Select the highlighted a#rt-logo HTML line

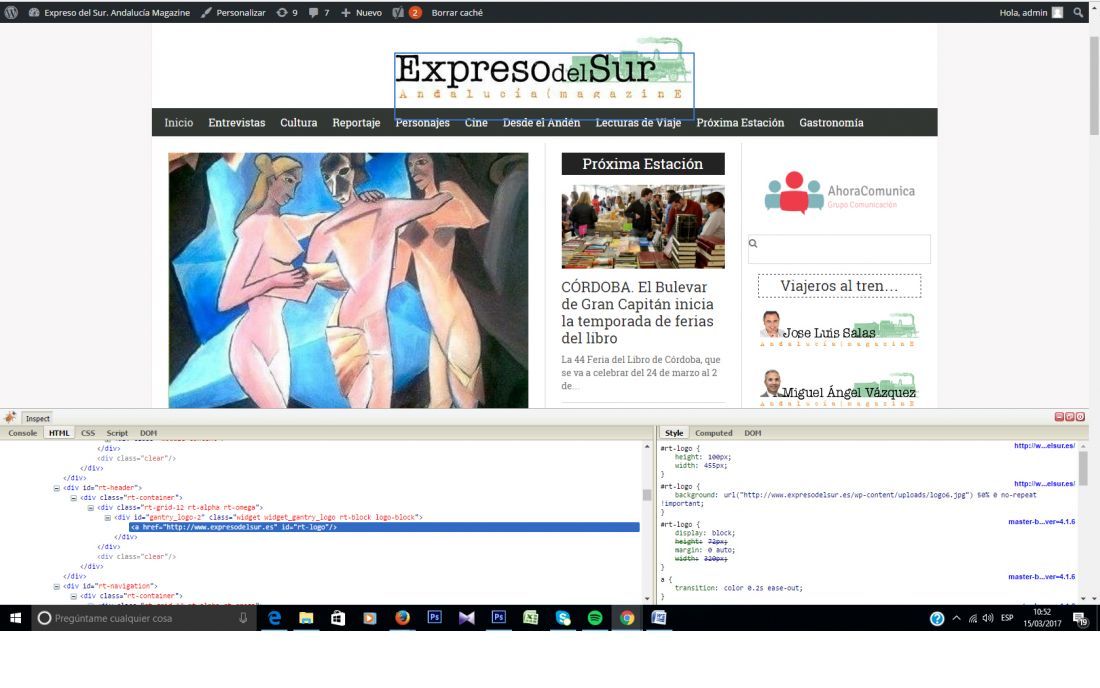[x=384, y=527]
